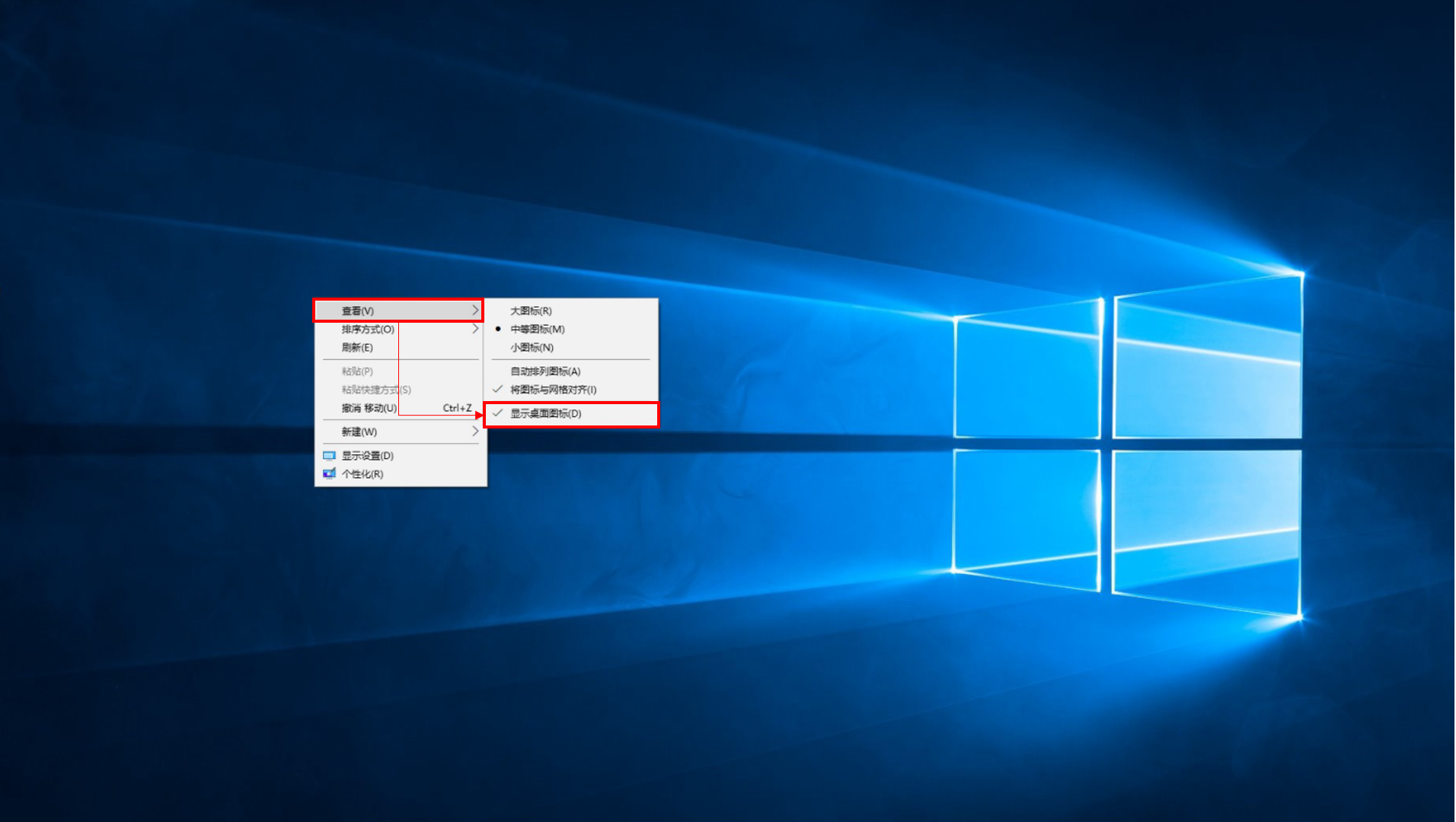
Task: Open the 新建(W) submenu
Action: point(399,432)
